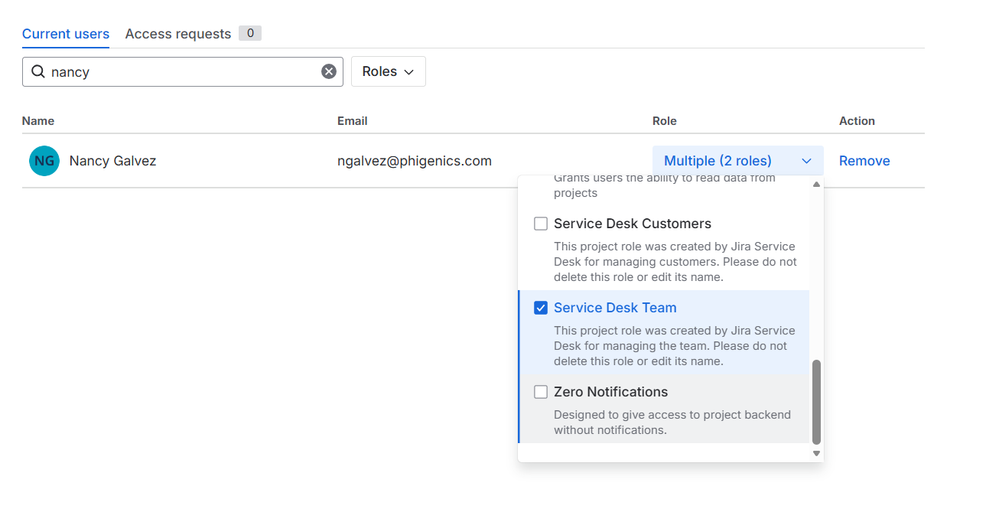999x526 pixels.
Task: Click the Action column header
Action: click(857, 121)
